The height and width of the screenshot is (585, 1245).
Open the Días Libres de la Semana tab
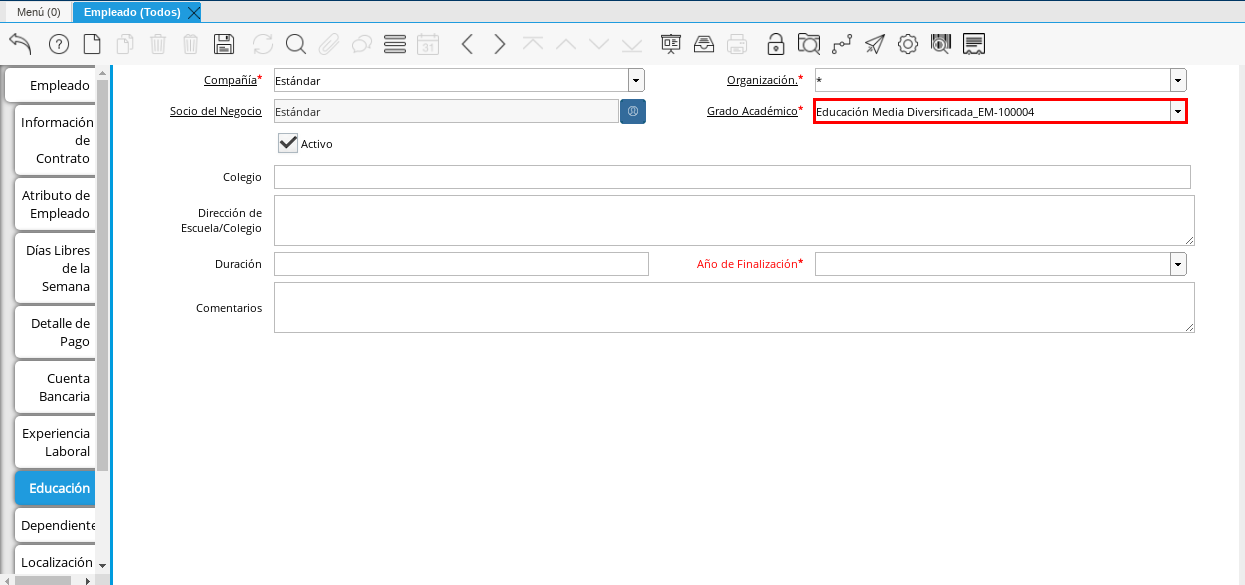click(55, 268)
